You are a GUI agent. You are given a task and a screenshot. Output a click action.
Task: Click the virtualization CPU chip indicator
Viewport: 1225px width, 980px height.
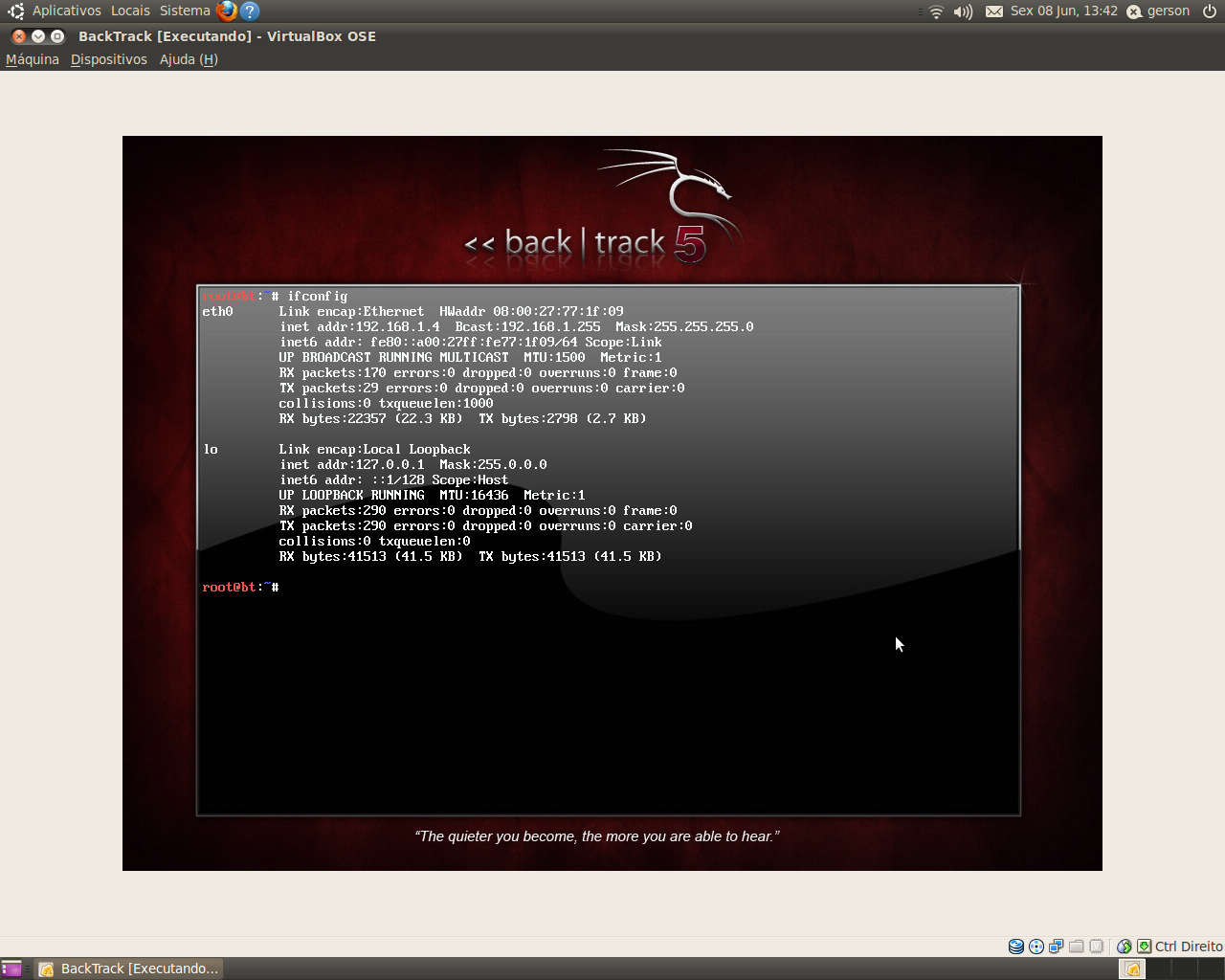tap(1097, 947)
